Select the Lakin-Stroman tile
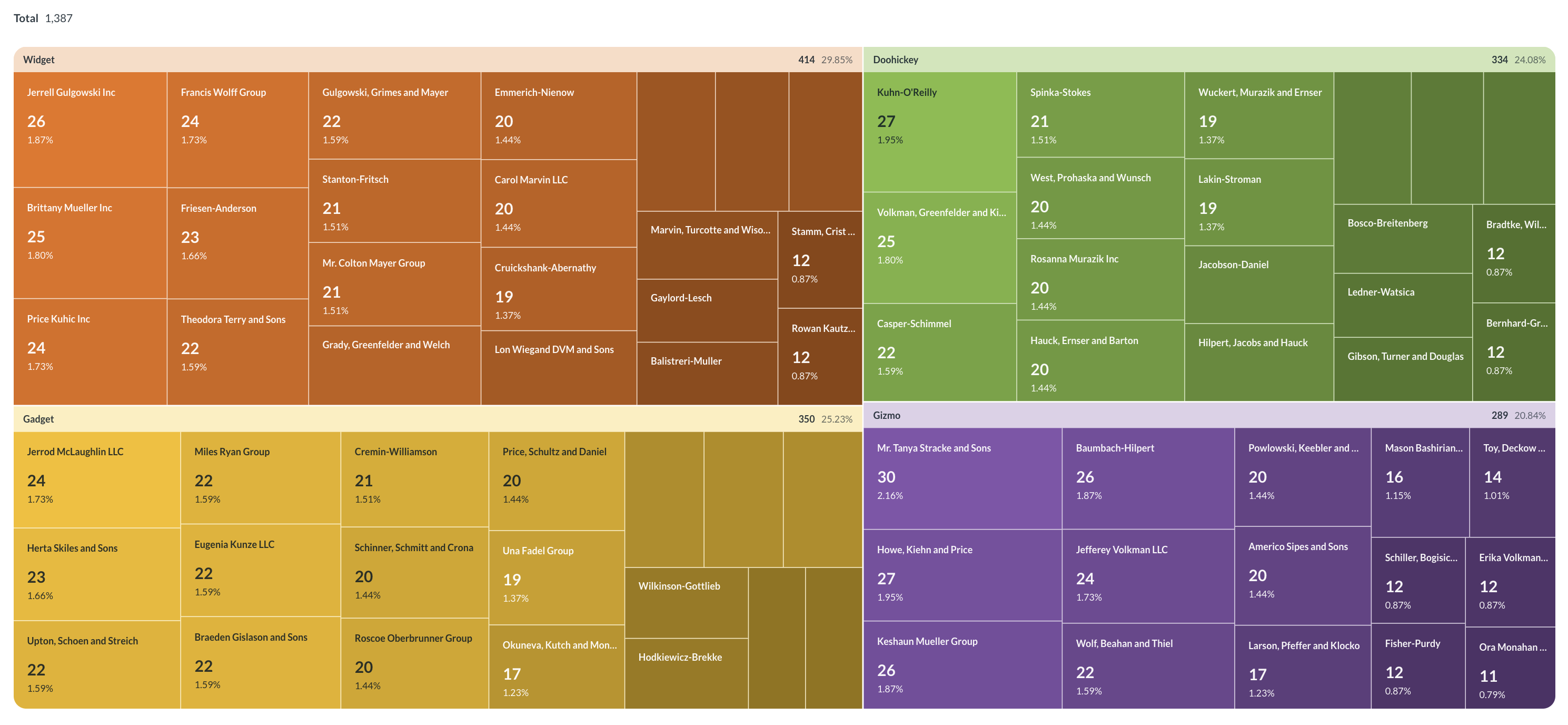The height and width of the screenshot is (725, 1568). tap(1259, 202)
